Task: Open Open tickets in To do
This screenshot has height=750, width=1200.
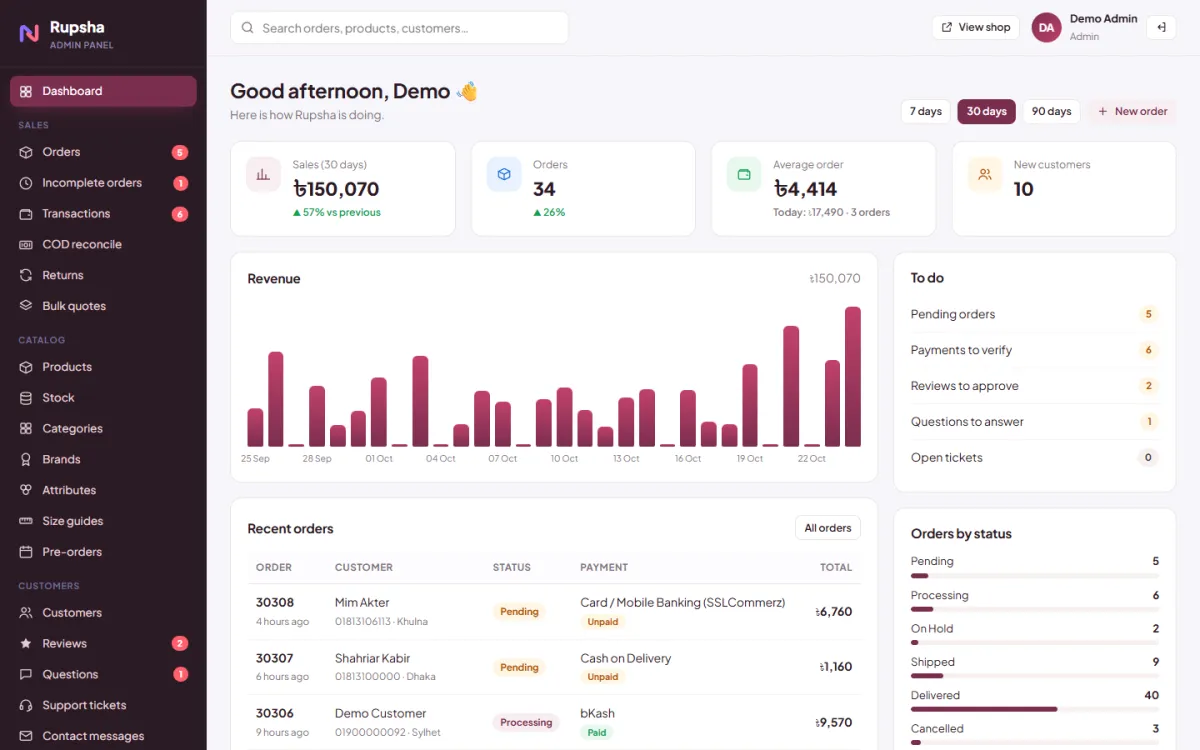Action: pyautogui.click(x=1034, y=458)
